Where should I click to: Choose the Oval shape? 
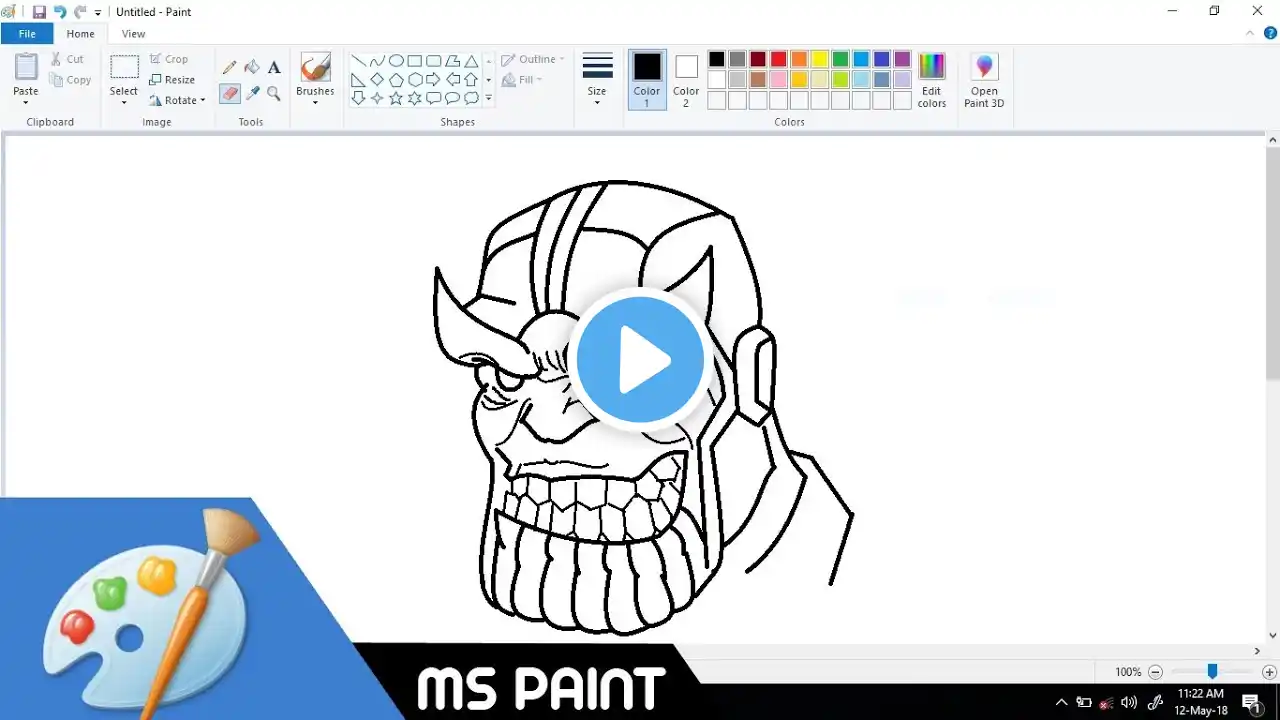click(x=396, y=61)
